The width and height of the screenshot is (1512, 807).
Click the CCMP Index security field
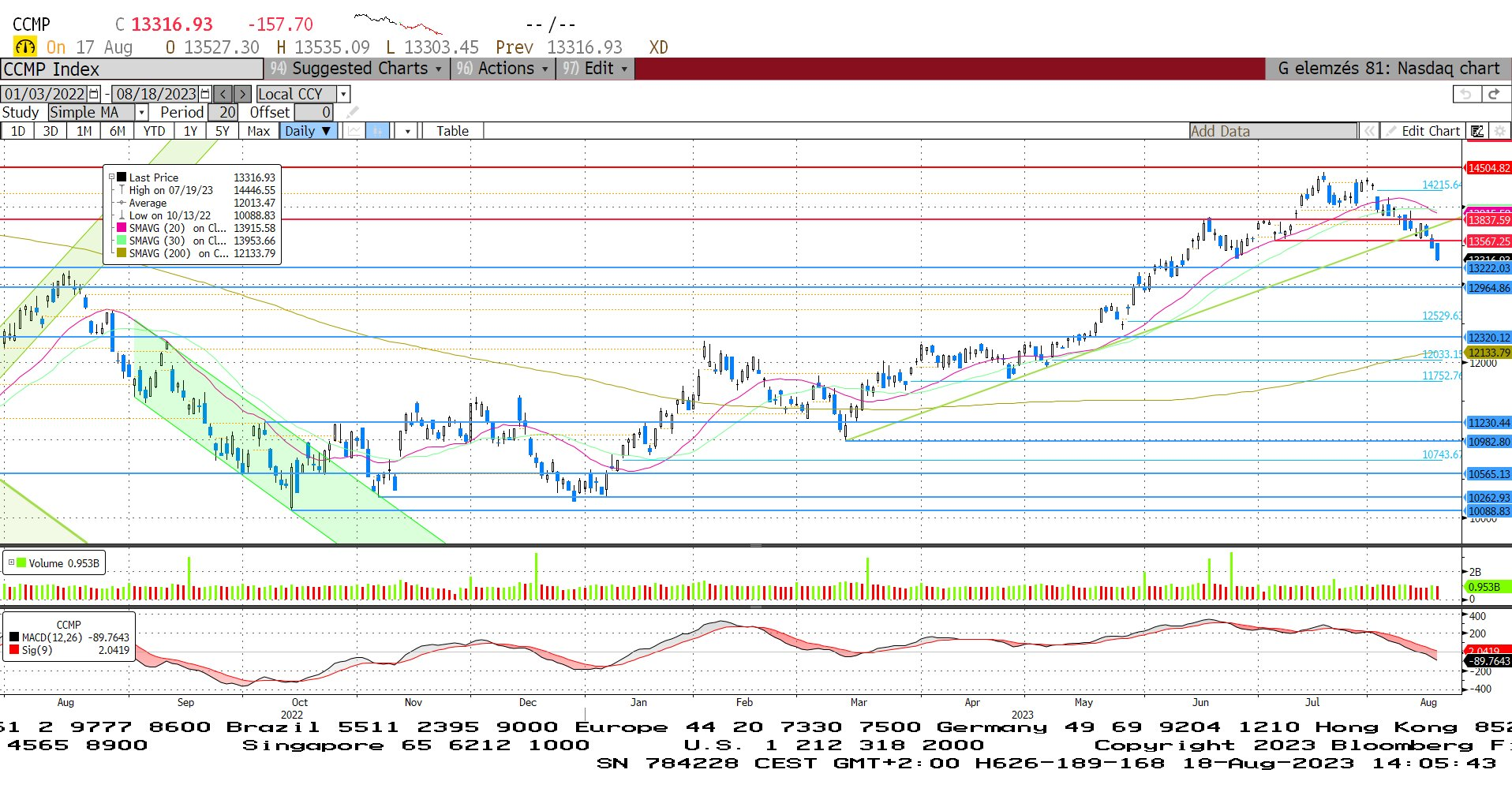pyautogui.click(x=133, y=69)
